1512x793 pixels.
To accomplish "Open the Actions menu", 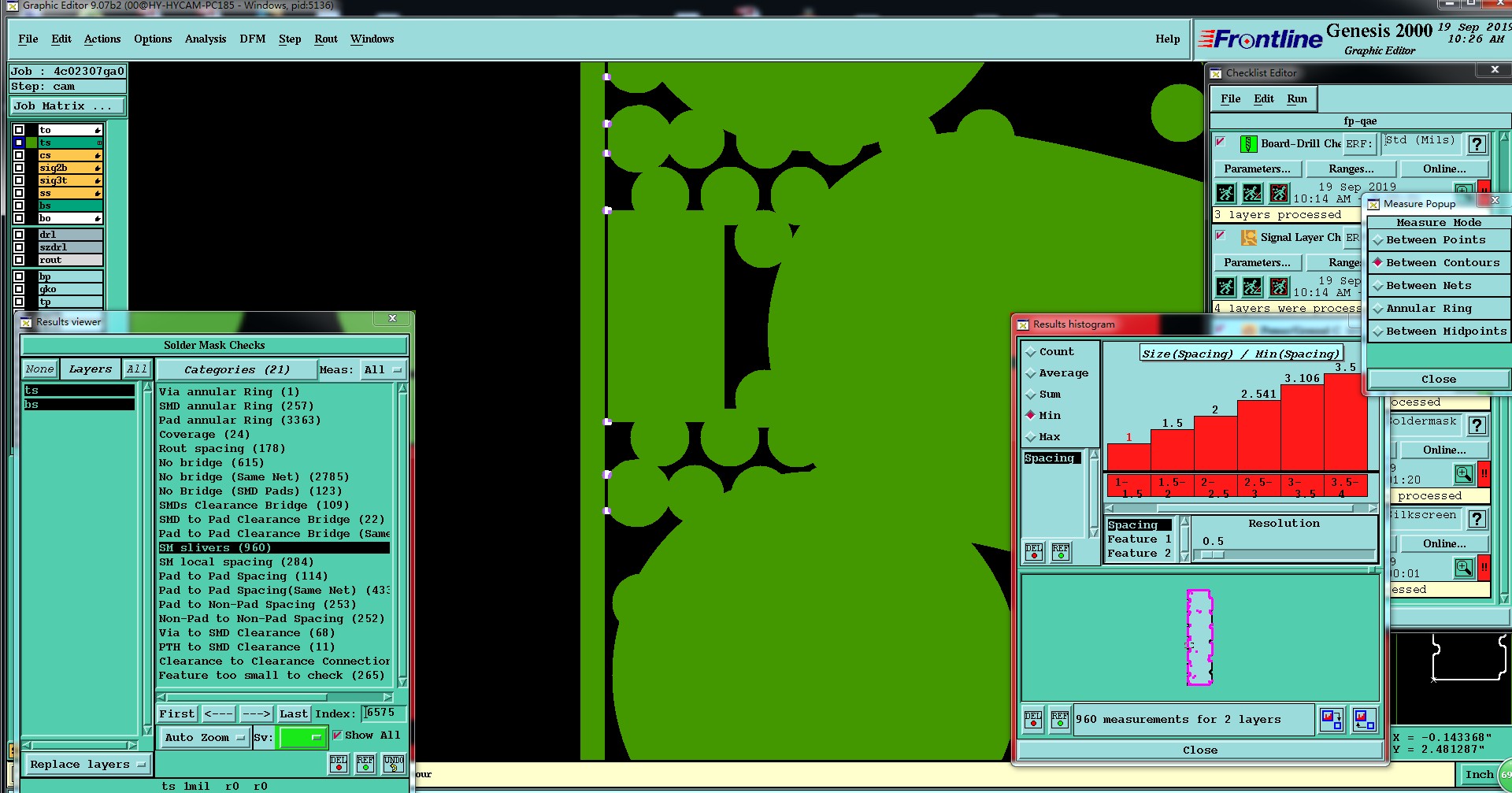I will tap(102, 39).
